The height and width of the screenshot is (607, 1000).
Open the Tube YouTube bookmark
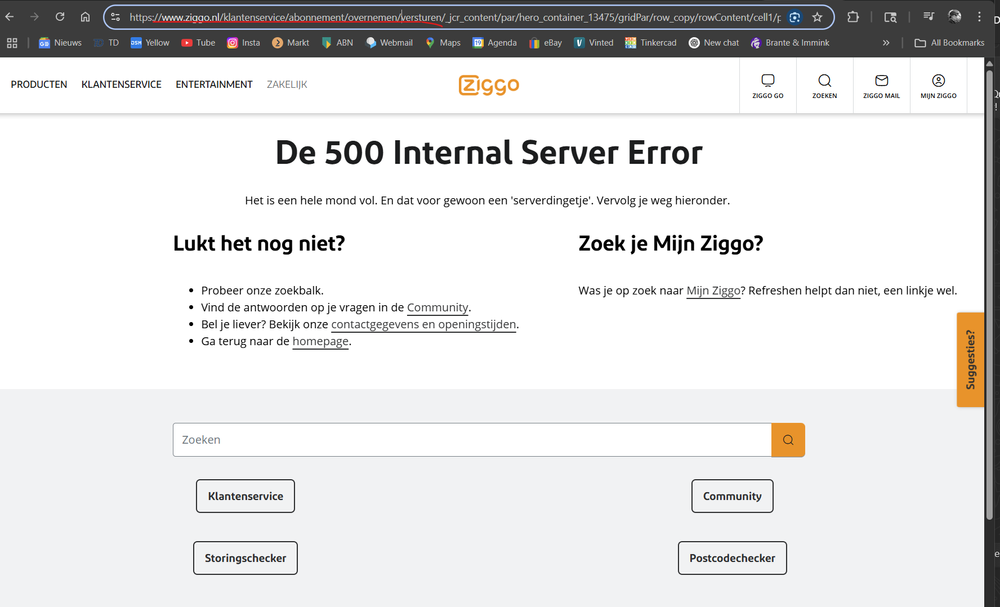point(198,43)
